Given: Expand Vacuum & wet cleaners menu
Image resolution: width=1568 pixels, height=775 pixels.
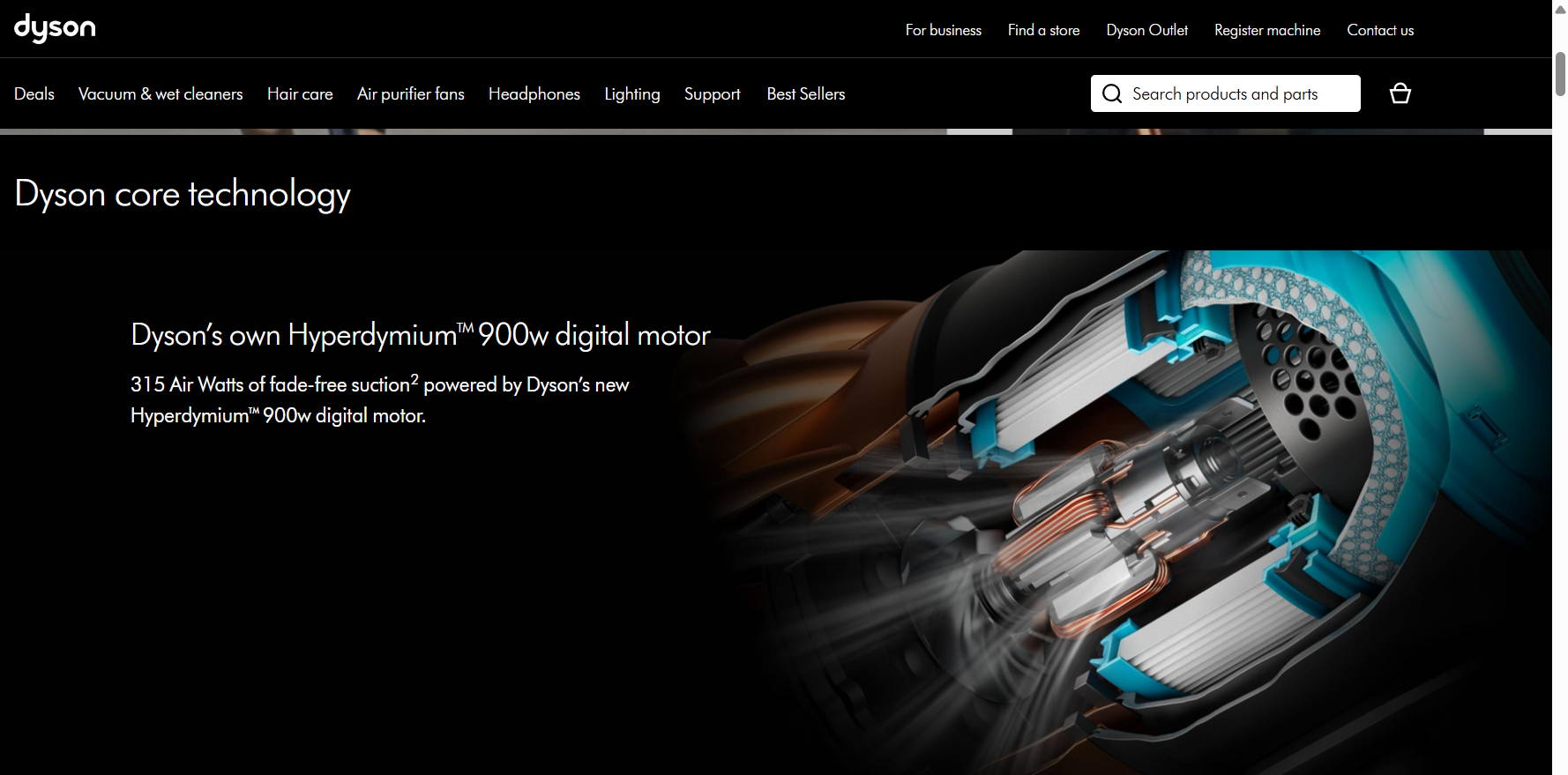Looking at the screenshot, I should [x=161, y=93].
